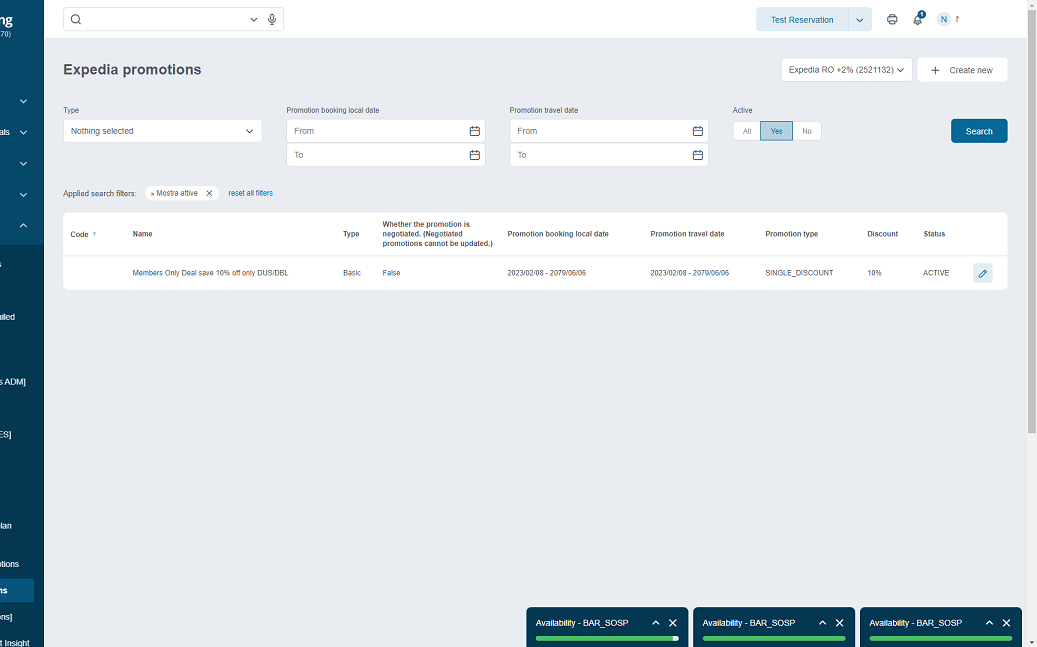Select All in the Active filter

(x=747, y=131)
